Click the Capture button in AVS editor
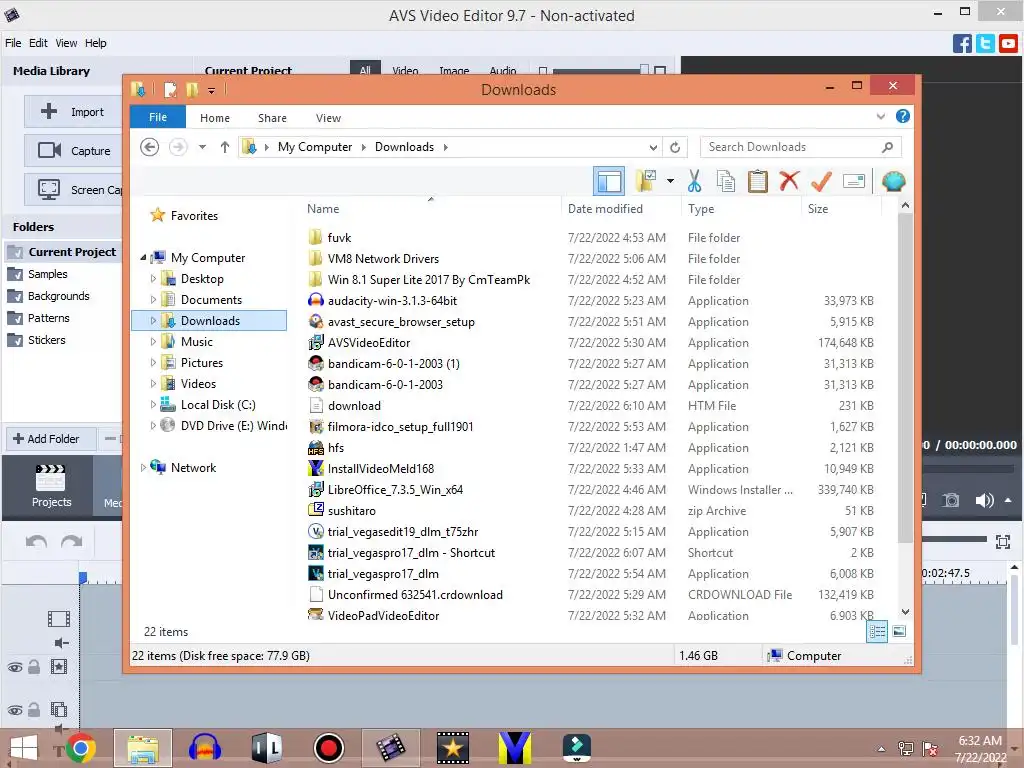This screenshot has width=1024, height=768. (73, 151)
